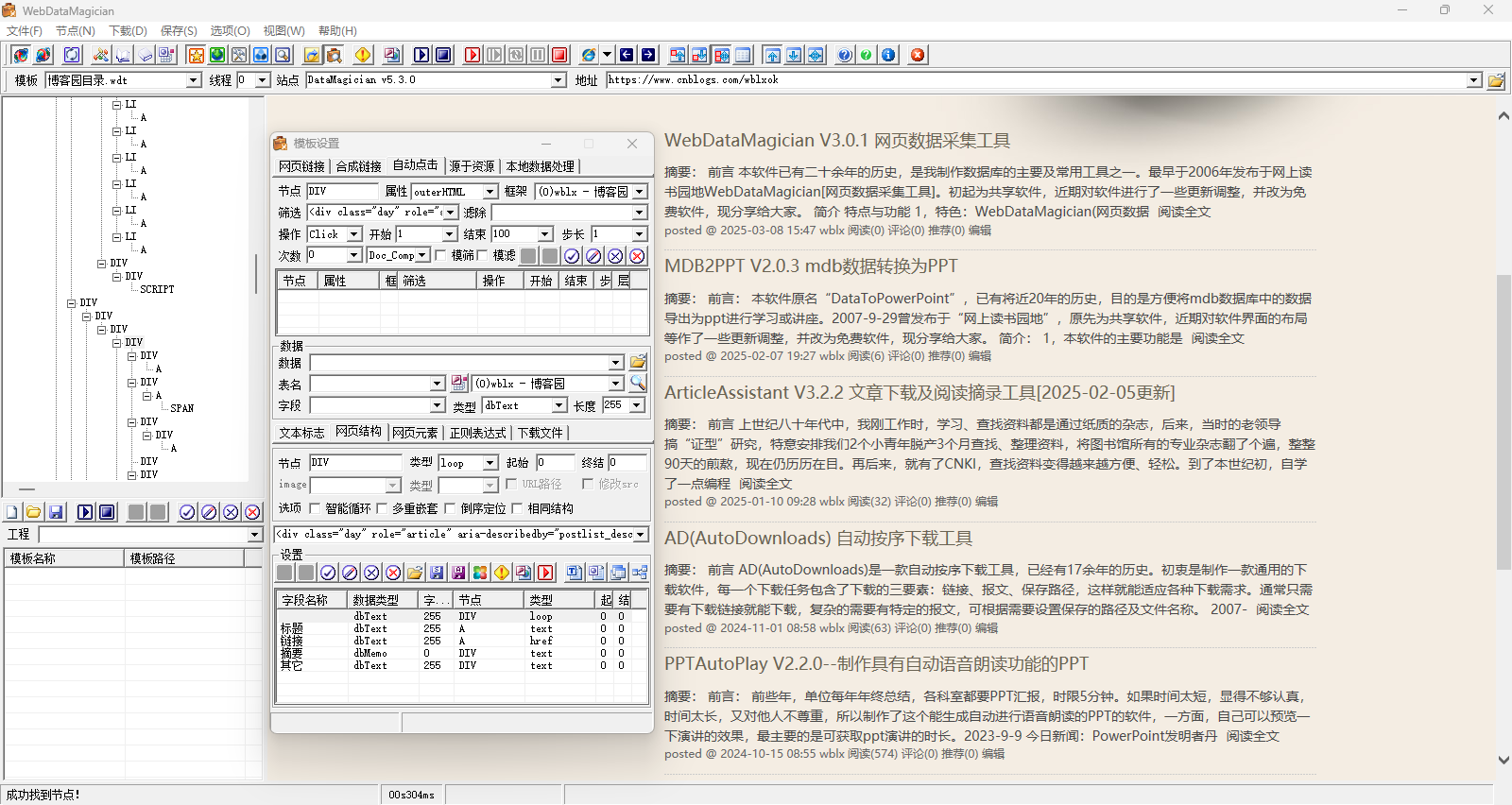The width and height of the screenshot is (1512, 805).
Task: Toggle the 模滤 checkbox
Action: tap(482, 255)
